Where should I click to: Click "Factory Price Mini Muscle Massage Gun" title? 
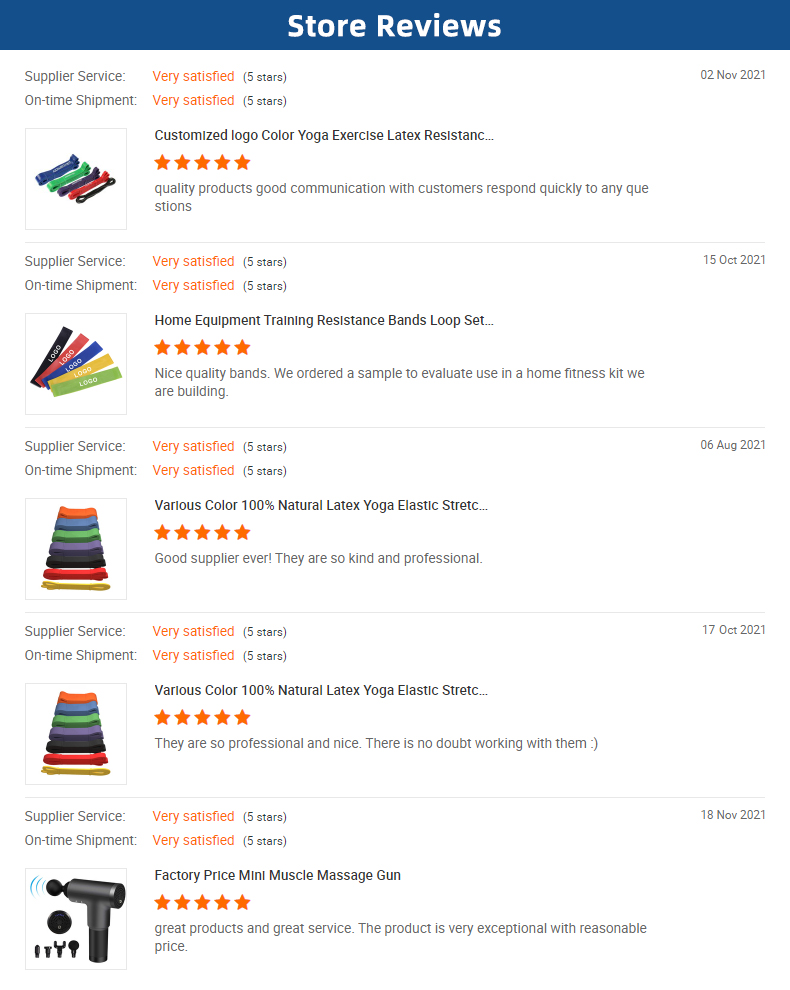(277, 875)
